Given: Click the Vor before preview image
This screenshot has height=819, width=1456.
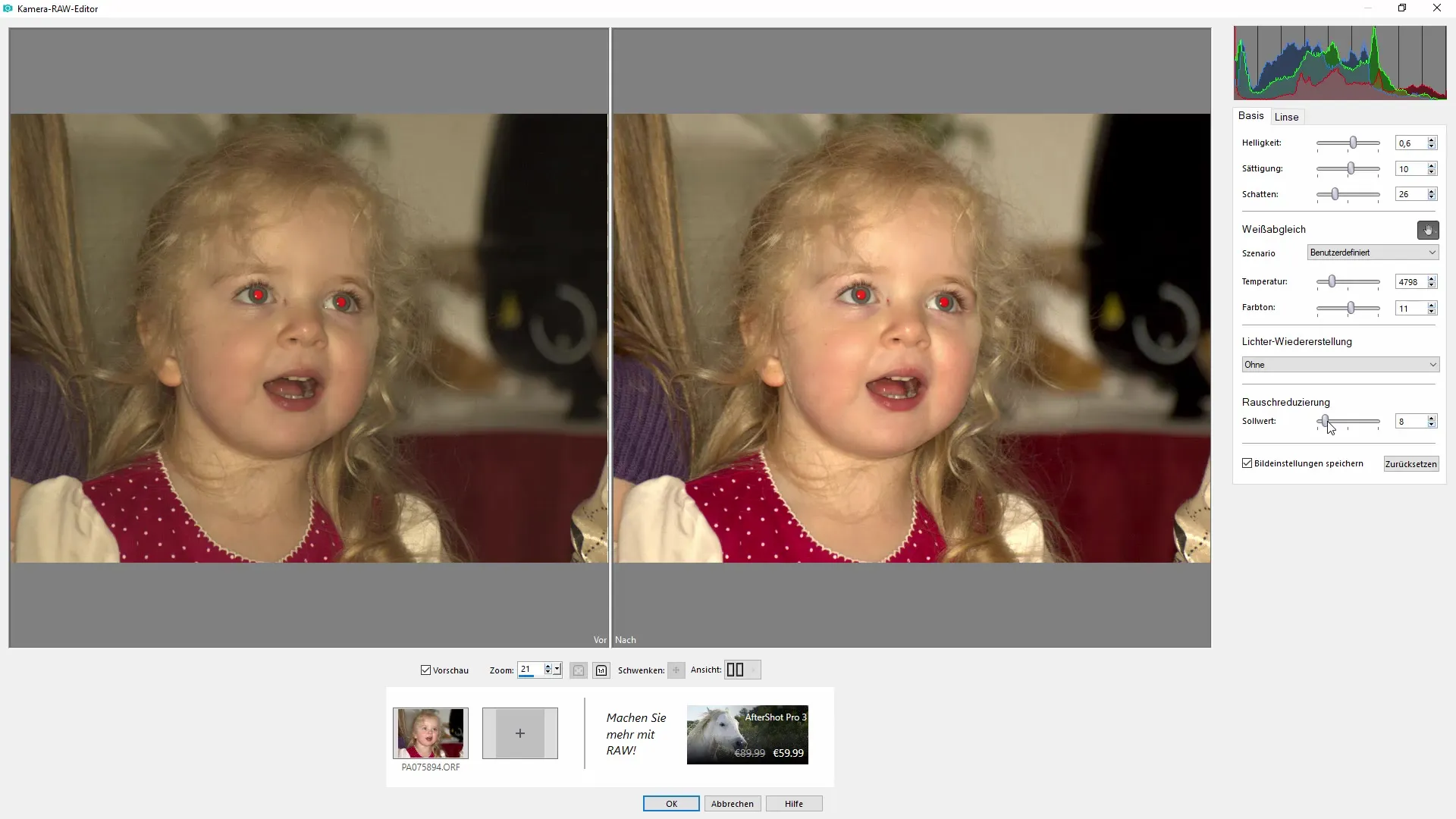Looking at the screenshot, I should 309,338.
